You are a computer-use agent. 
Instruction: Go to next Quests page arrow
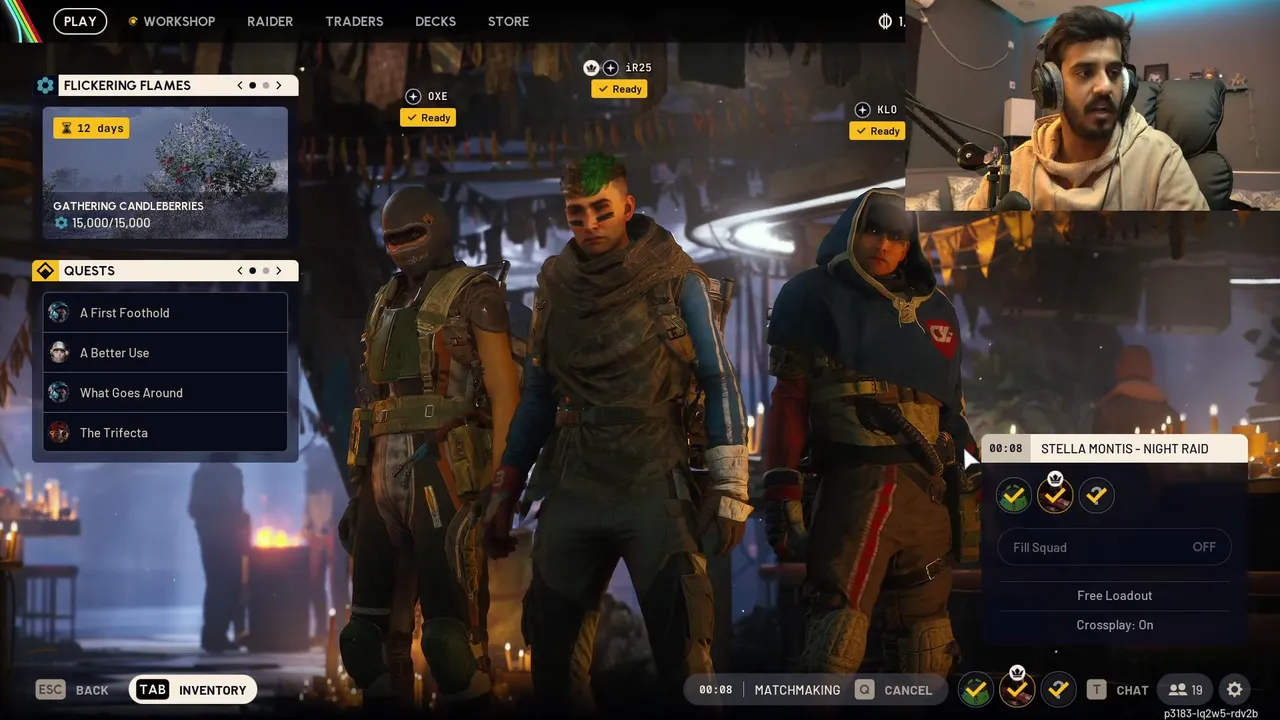pos(279,271)
